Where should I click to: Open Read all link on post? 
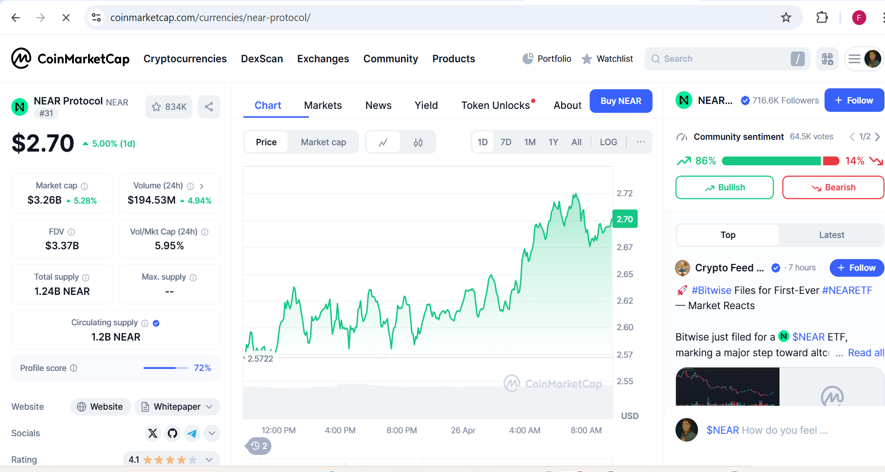click(866, 353)
